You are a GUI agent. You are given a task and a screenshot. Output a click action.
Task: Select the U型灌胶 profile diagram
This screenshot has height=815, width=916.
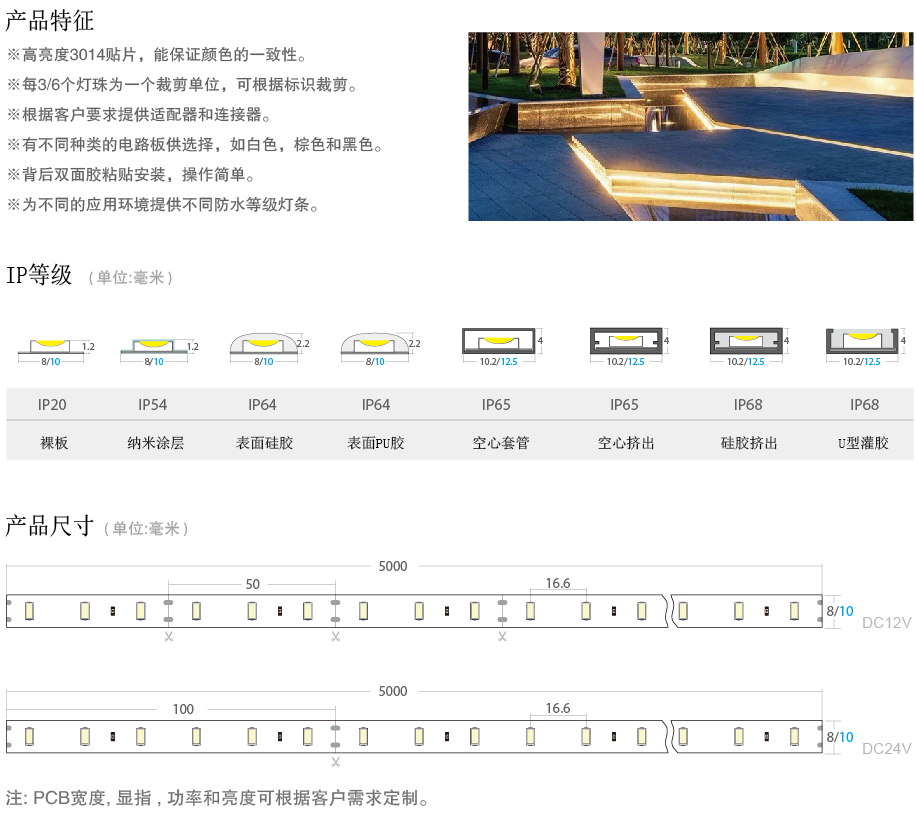click(862, 342)
